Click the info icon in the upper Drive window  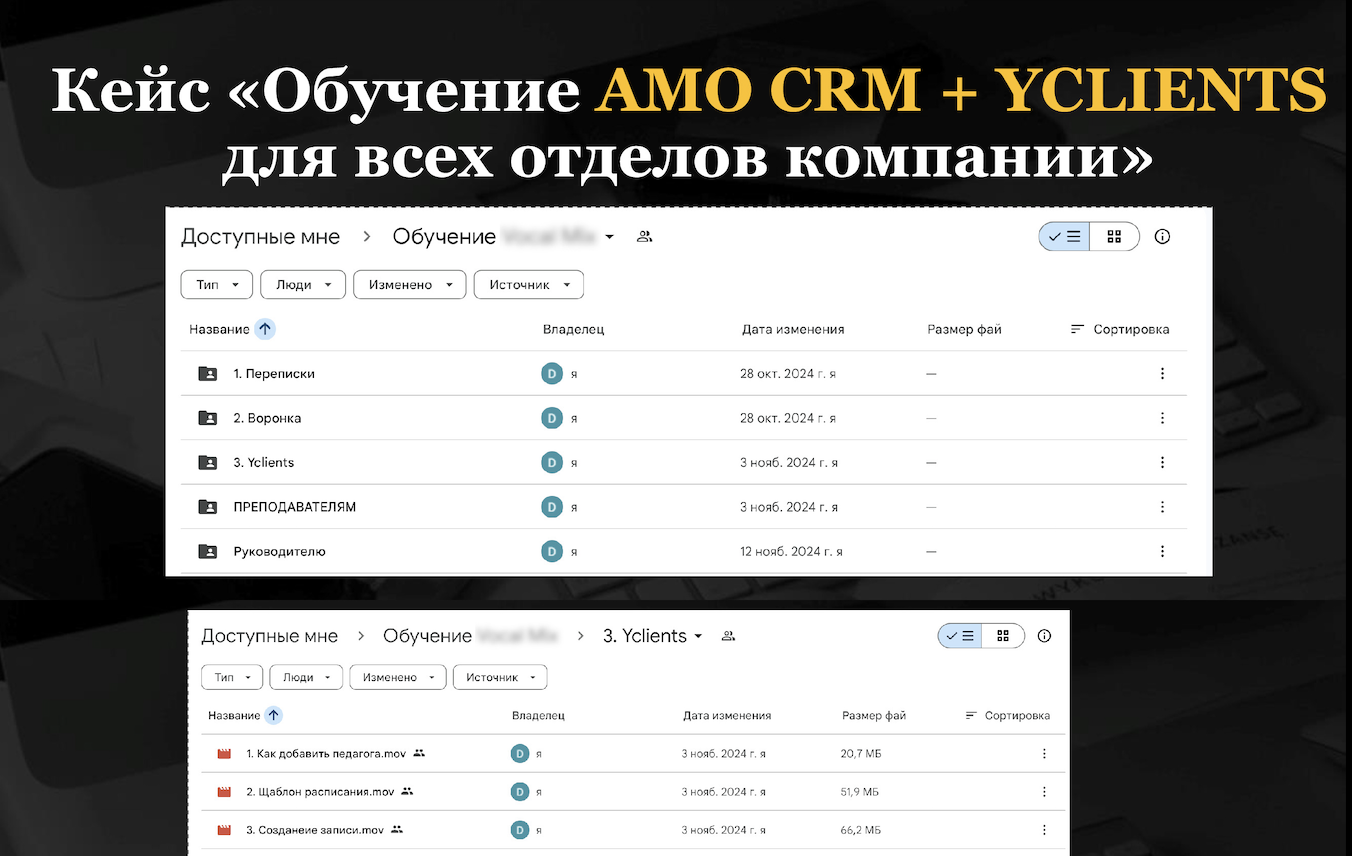pos(1162,237)
